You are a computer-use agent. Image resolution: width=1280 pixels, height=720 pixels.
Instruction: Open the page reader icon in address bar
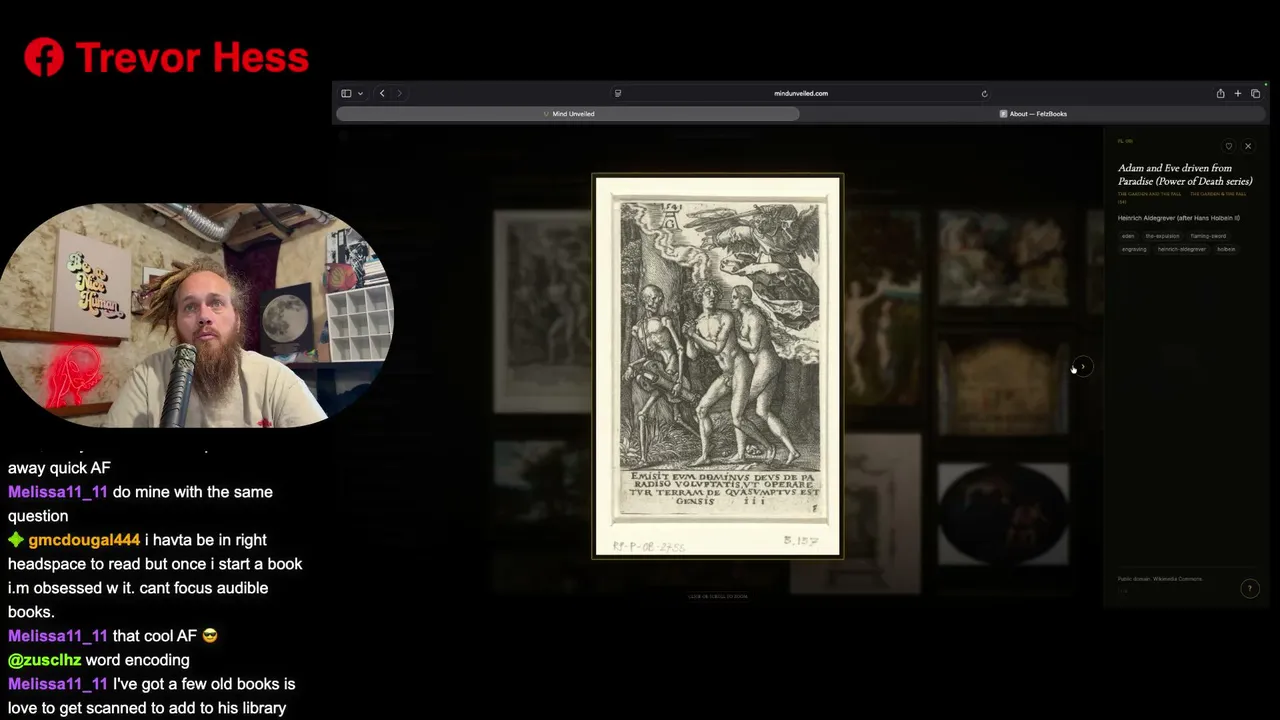pos(618,93)
